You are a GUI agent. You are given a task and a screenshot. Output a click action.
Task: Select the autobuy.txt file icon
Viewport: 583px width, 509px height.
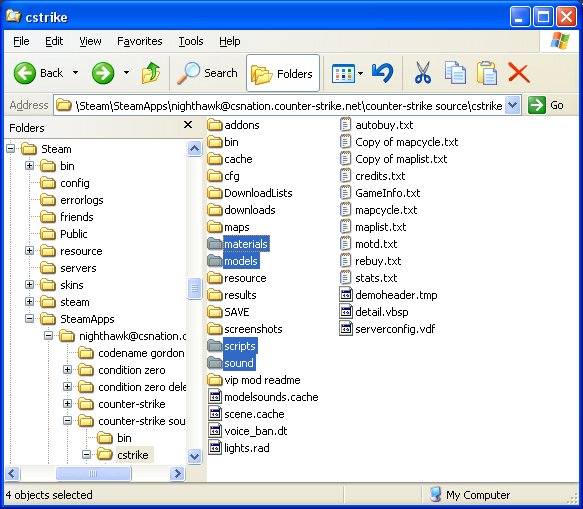click(x=345, y=125)
